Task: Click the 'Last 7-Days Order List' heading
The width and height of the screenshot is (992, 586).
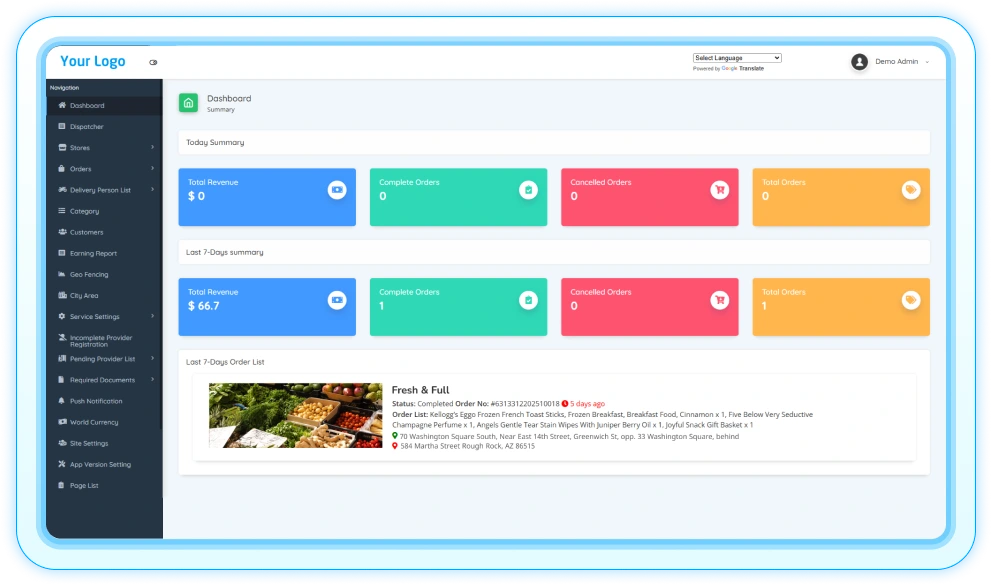Action: pyautogui.click(x=225, y=362)
